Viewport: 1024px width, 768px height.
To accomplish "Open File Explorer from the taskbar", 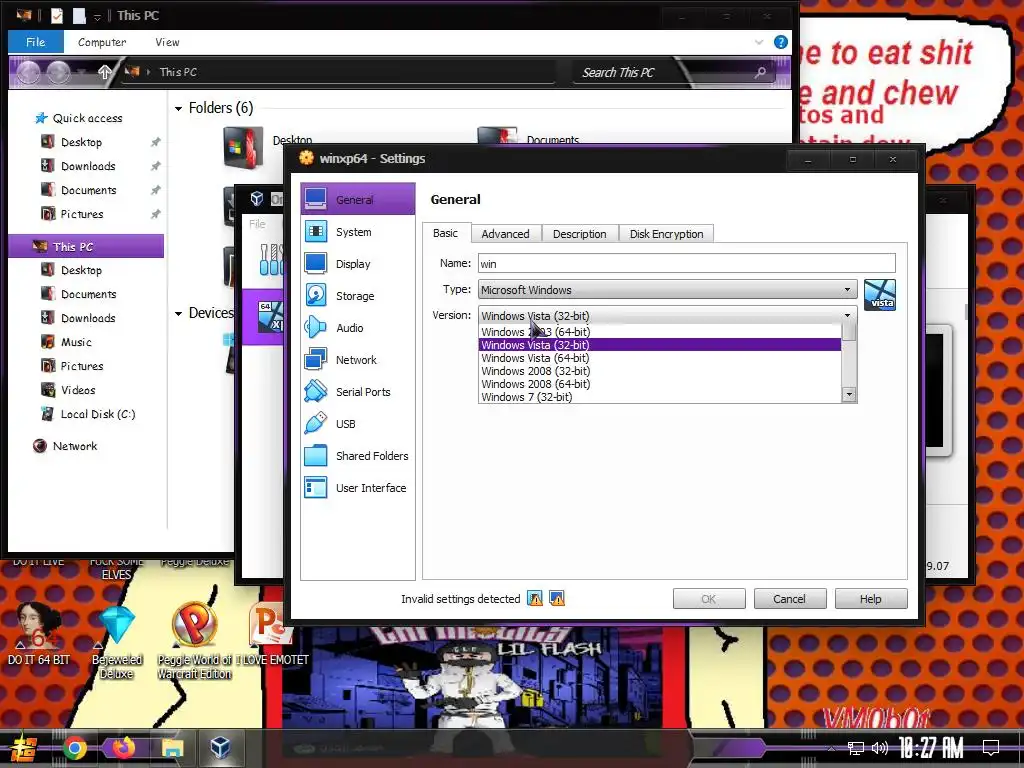I will pyautogui.click(x=172, y=748).
